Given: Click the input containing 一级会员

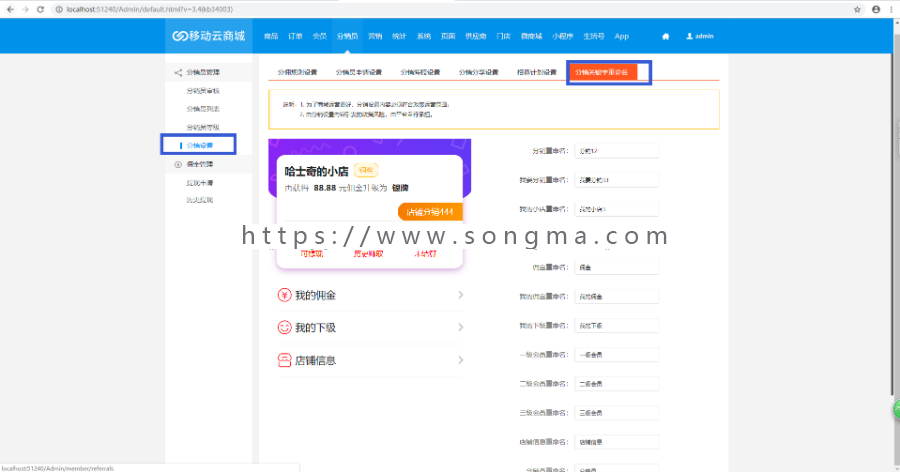Looking at the screenshot, I should pyautogui.click(x=616, y=355).
